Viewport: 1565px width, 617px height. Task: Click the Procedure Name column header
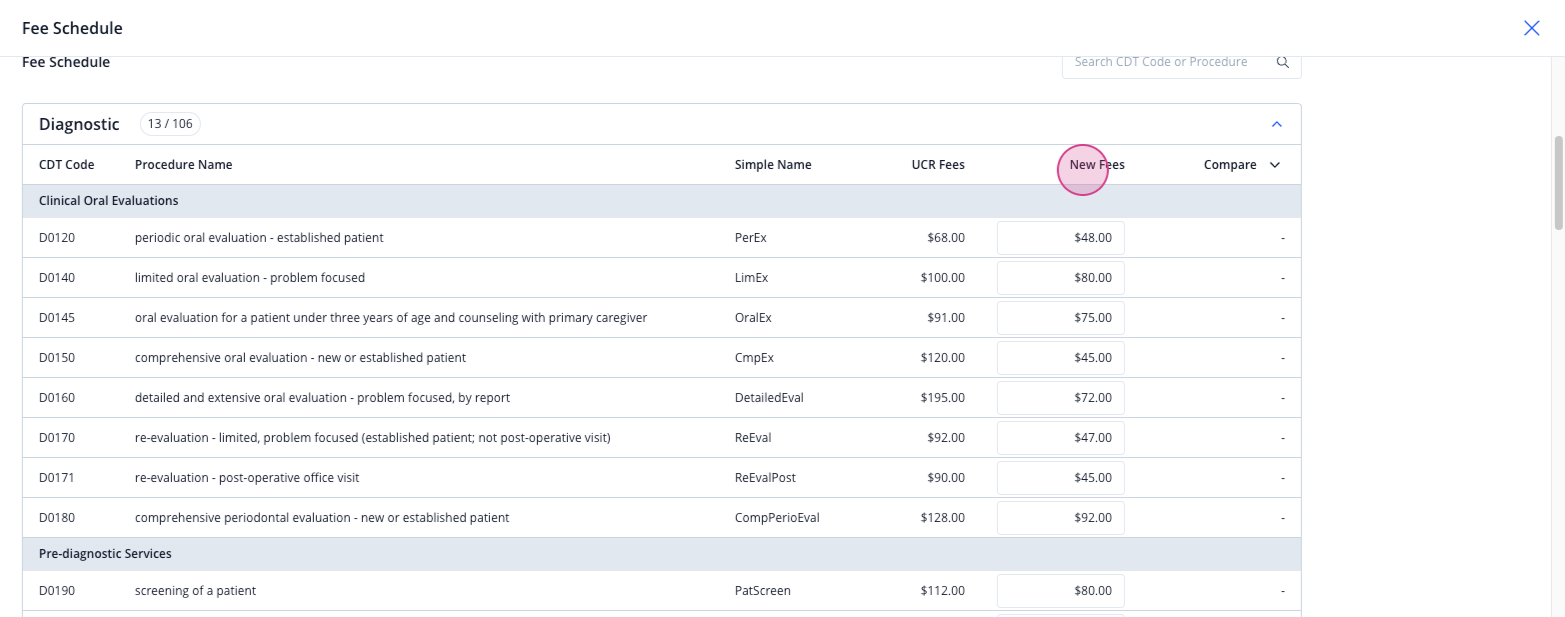[183, 165]
